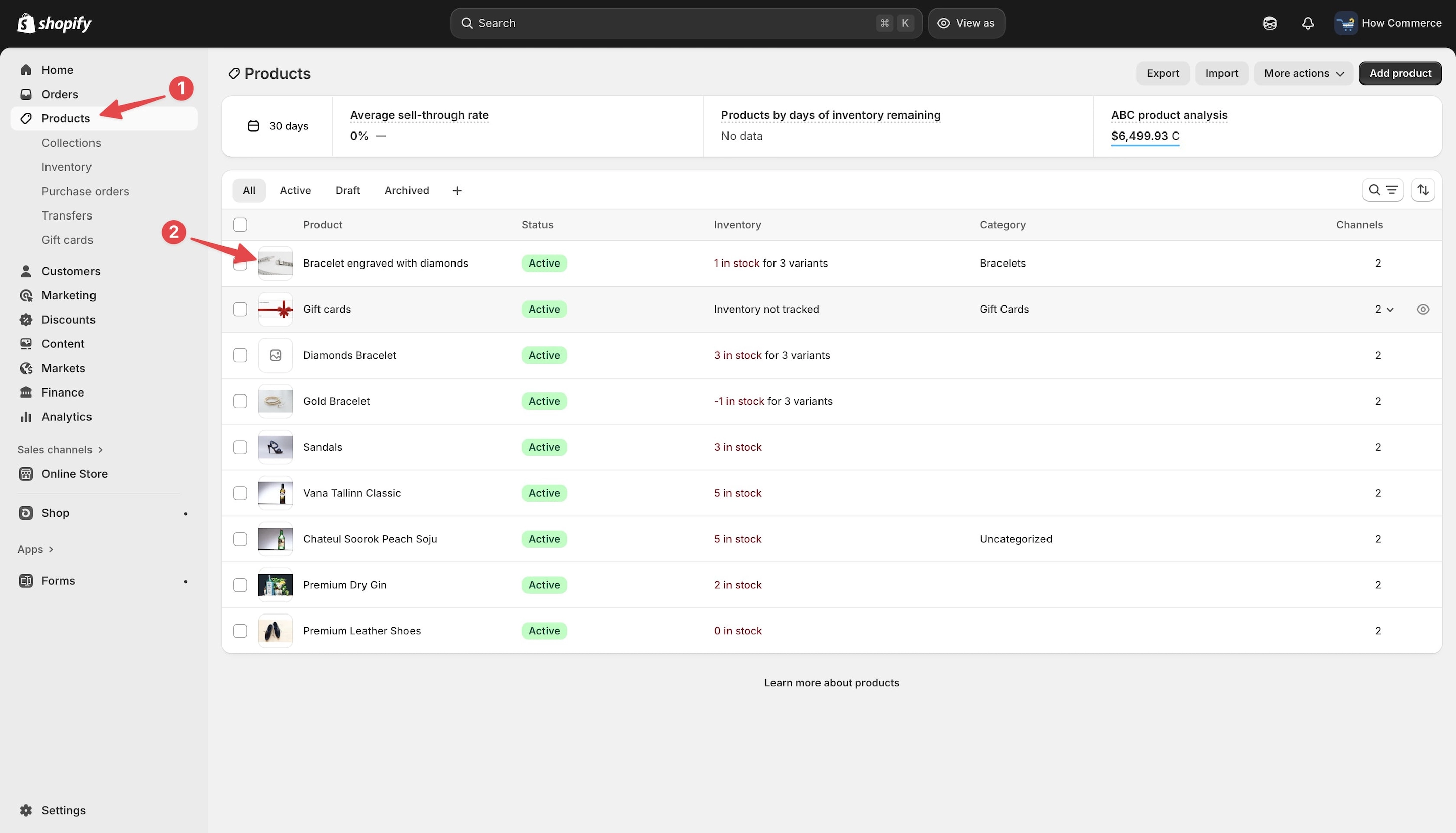Open the 30 days date range picker

pyautogui.click(x=278, y=126)
